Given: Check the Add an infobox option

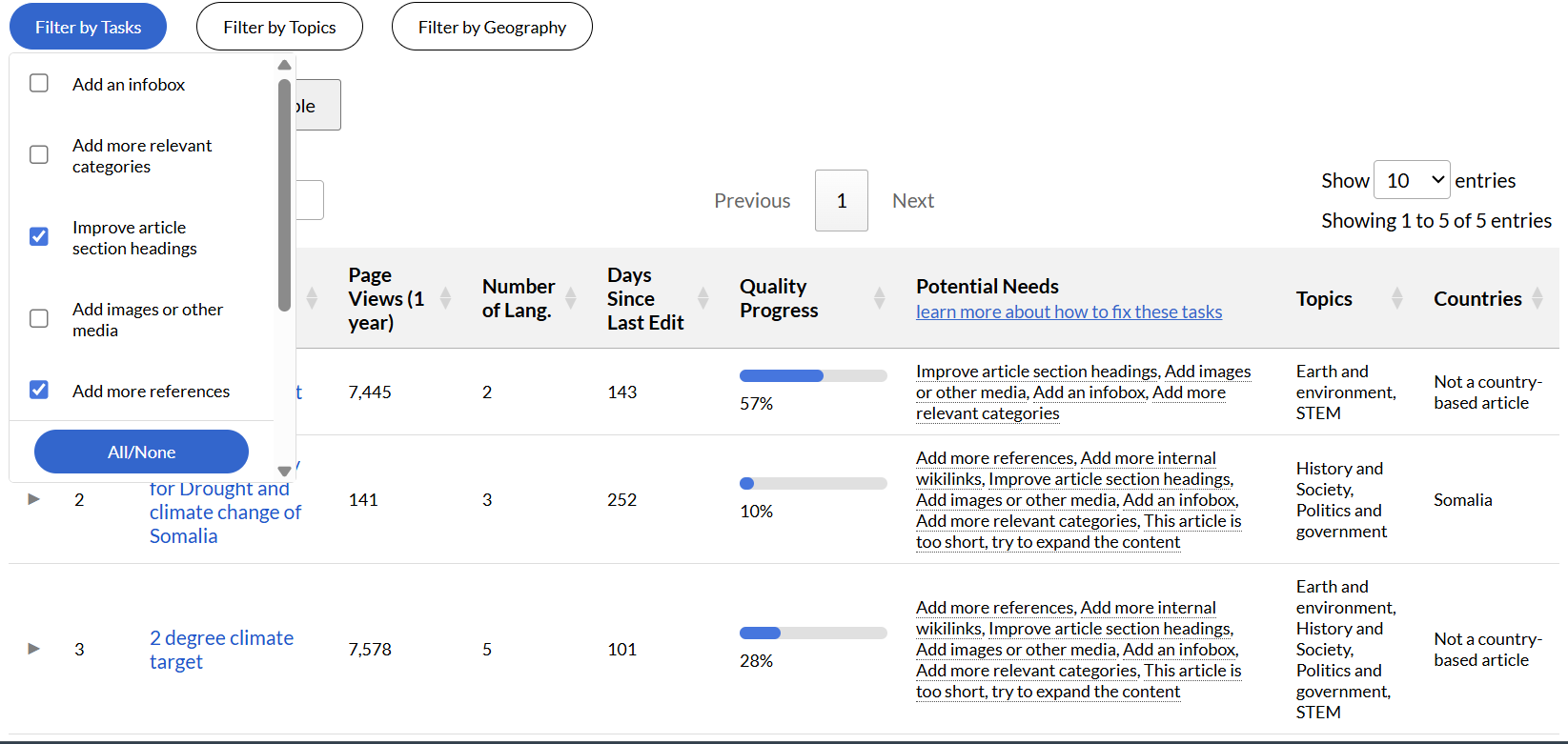Looking at the screenshot, I should [x=39, y=84].
